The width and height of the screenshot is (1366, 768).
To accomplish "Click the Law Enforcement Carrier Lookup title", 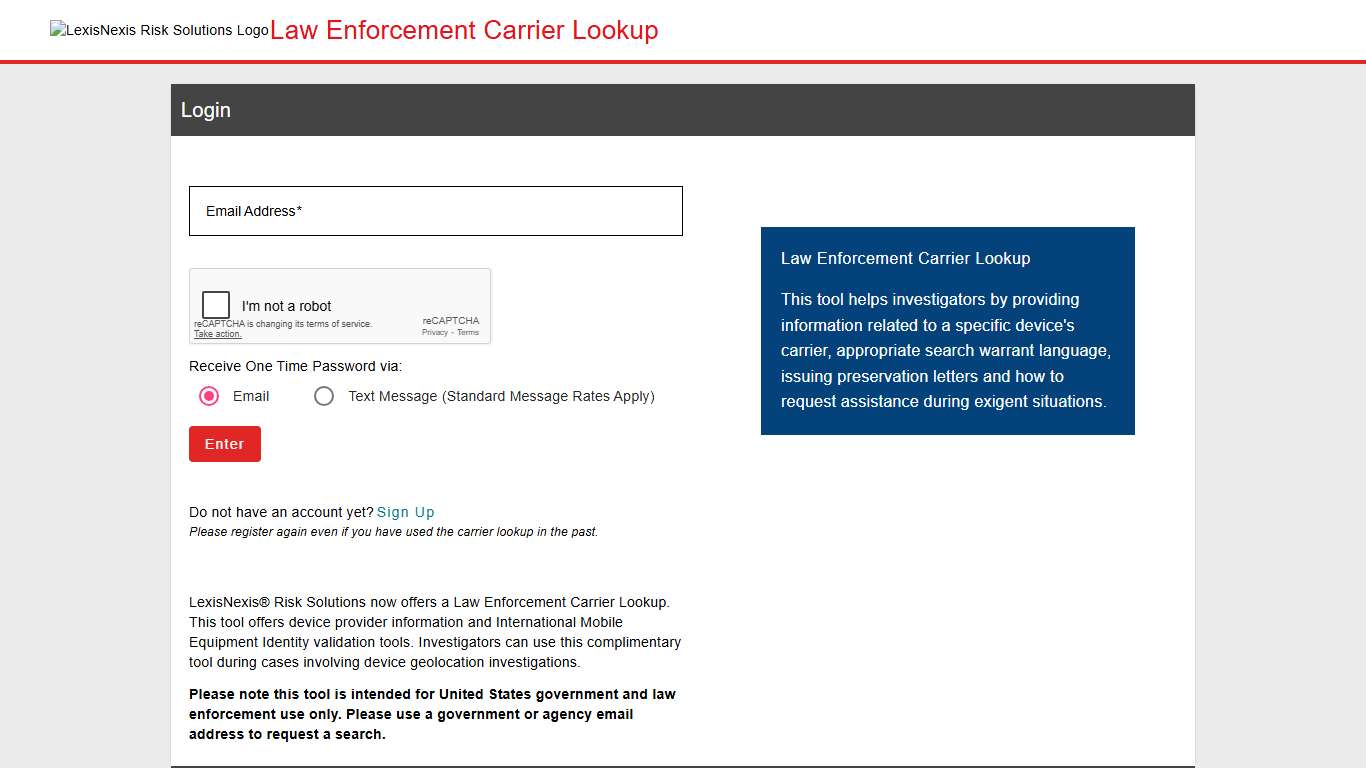I will (x=463, y=30).
